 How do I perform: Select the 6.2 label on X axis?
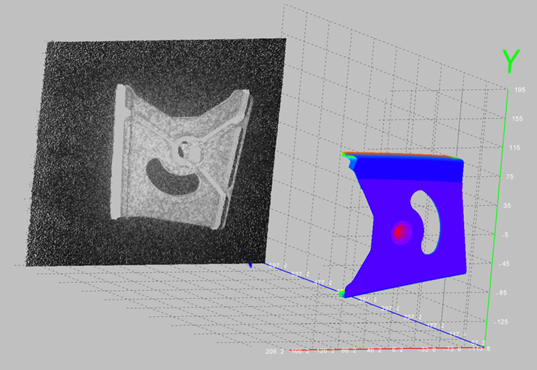[x=397, y=350]
